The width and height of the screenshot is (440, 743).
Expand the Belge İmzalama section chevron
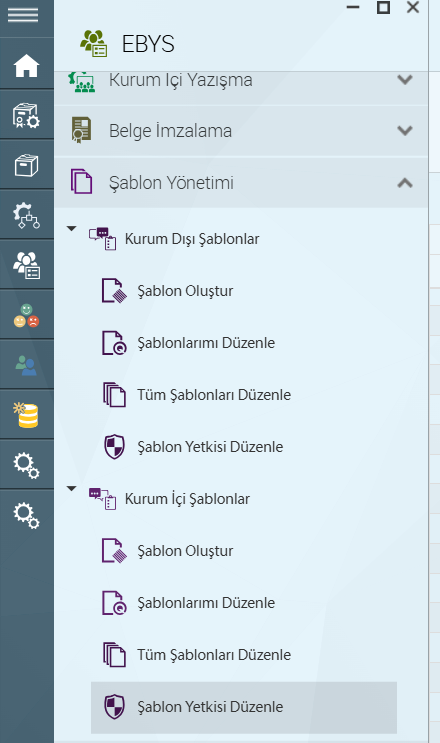pos(405,130)
